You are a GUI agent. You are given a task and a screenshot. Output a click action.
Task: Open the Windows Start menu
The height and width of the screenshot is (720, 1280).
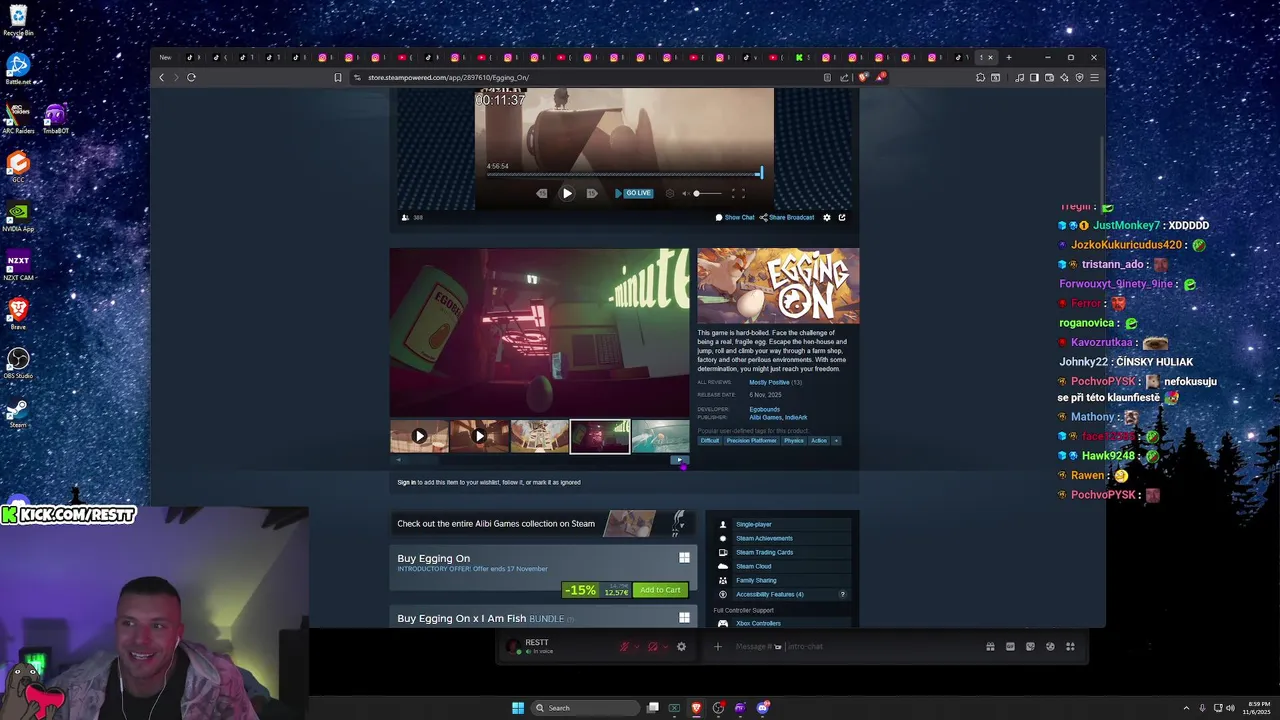[518, 708]
